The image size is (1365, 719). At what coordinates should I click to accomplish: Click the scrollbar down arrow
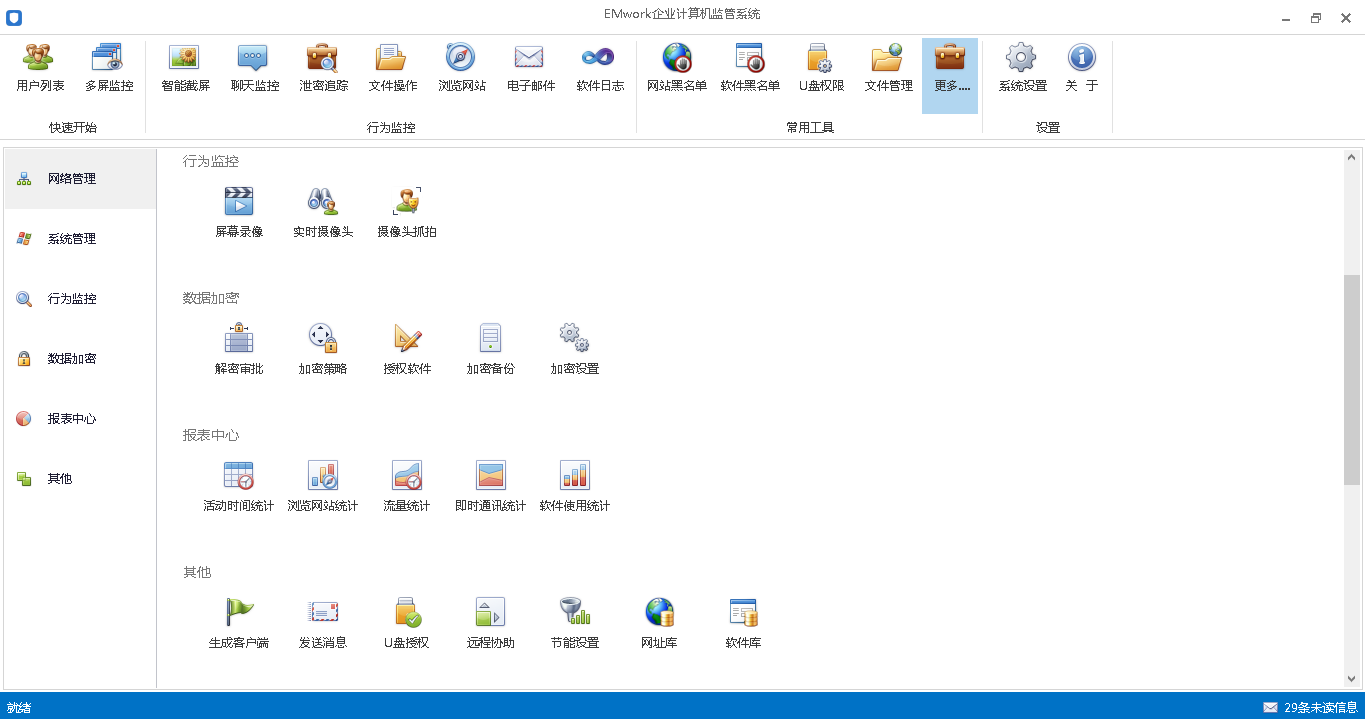(1352, 679)
